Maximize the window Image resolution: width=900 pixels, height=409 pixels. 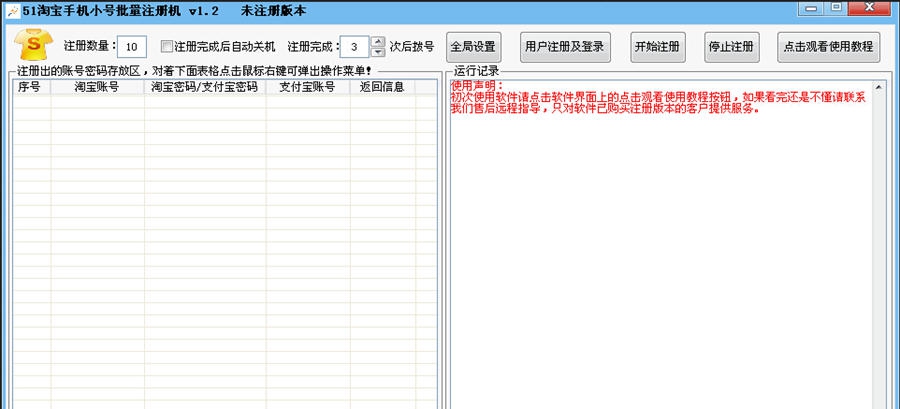point(836,8)
